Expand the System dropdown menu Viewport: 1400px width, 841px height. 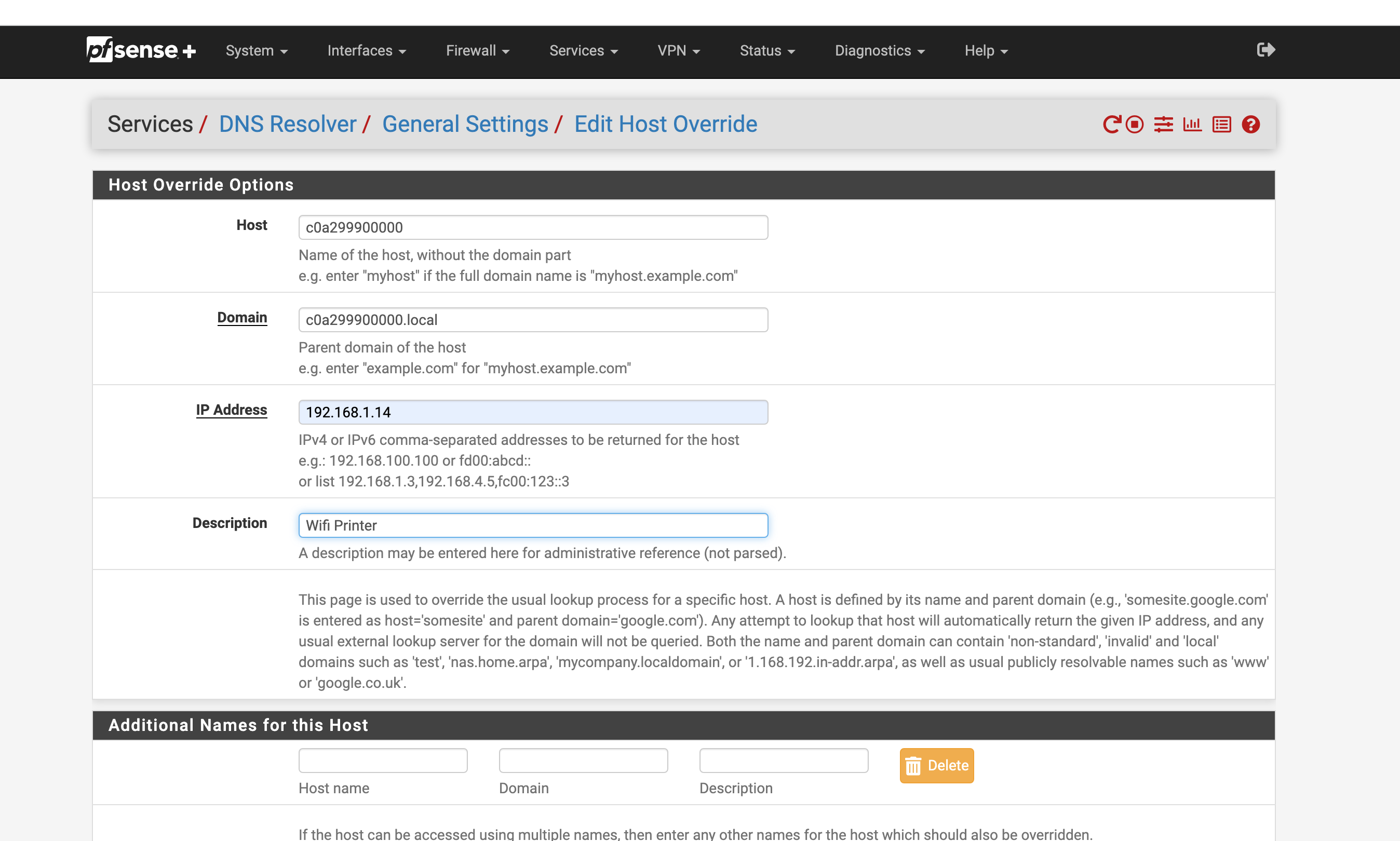tap(256, 51)
